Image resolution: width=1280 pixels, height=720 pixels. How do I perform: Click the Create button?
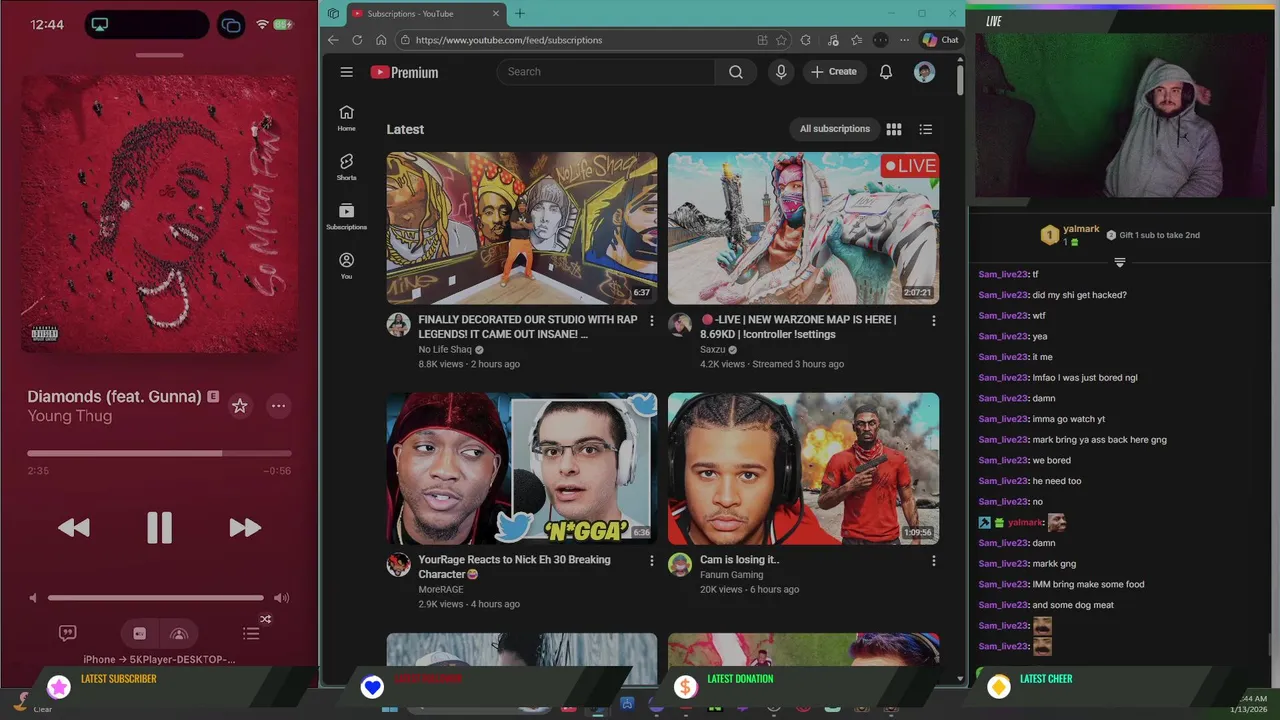pyautogui.click(x=834, y=72)
